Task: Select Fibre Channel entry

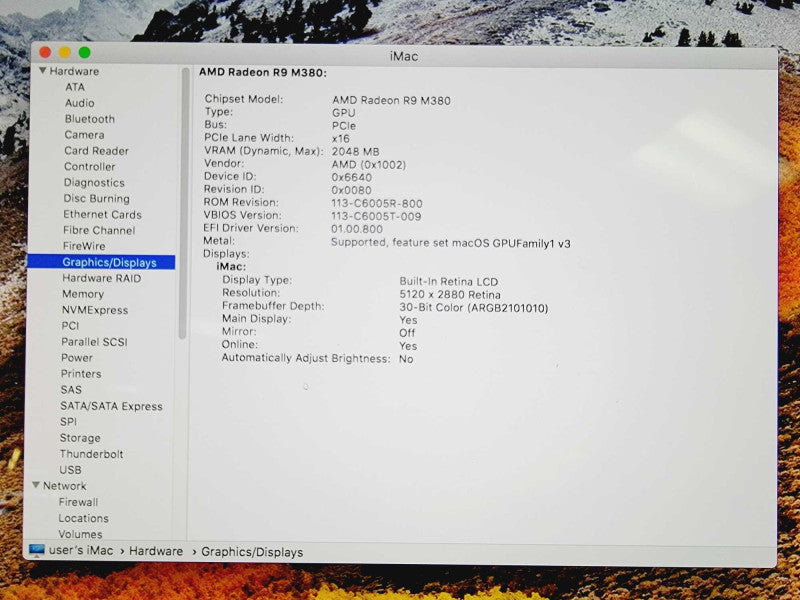Action: [x=99, y=230]
